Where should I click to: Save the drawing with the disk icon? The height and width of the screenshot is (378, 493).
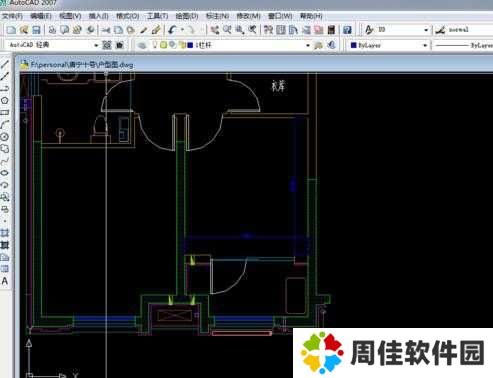[x=36, y=30]
